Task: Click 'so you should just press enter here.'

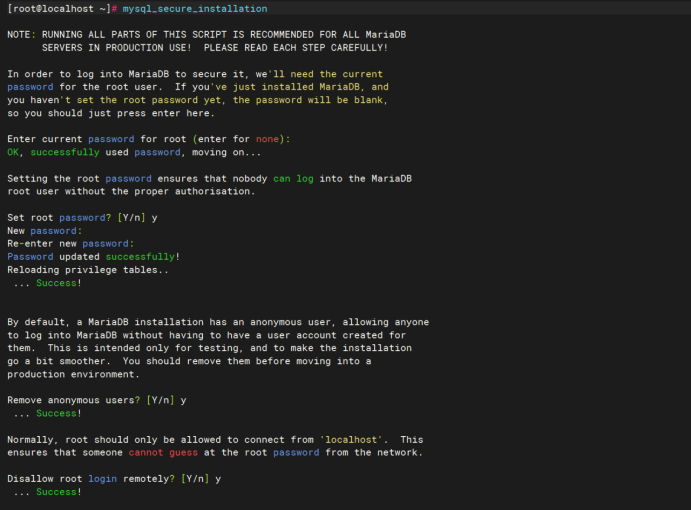Action: tap(111, 113)
